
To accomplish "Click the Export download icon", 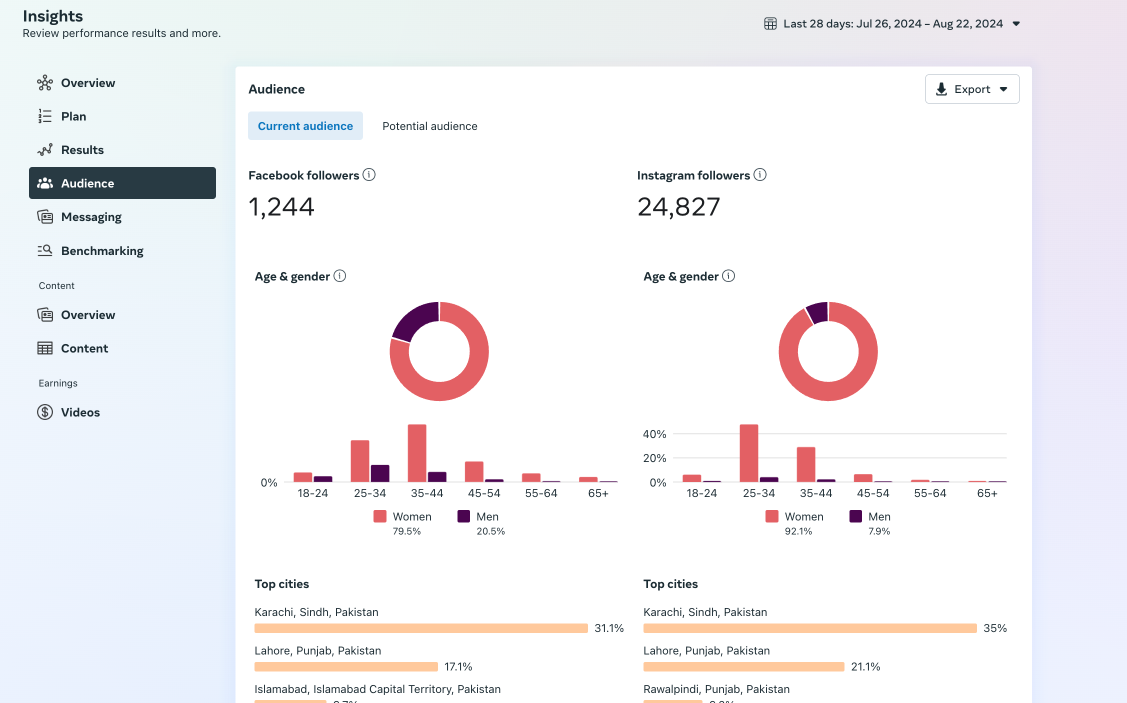I will pyautogui.click(x=941, y=89).
